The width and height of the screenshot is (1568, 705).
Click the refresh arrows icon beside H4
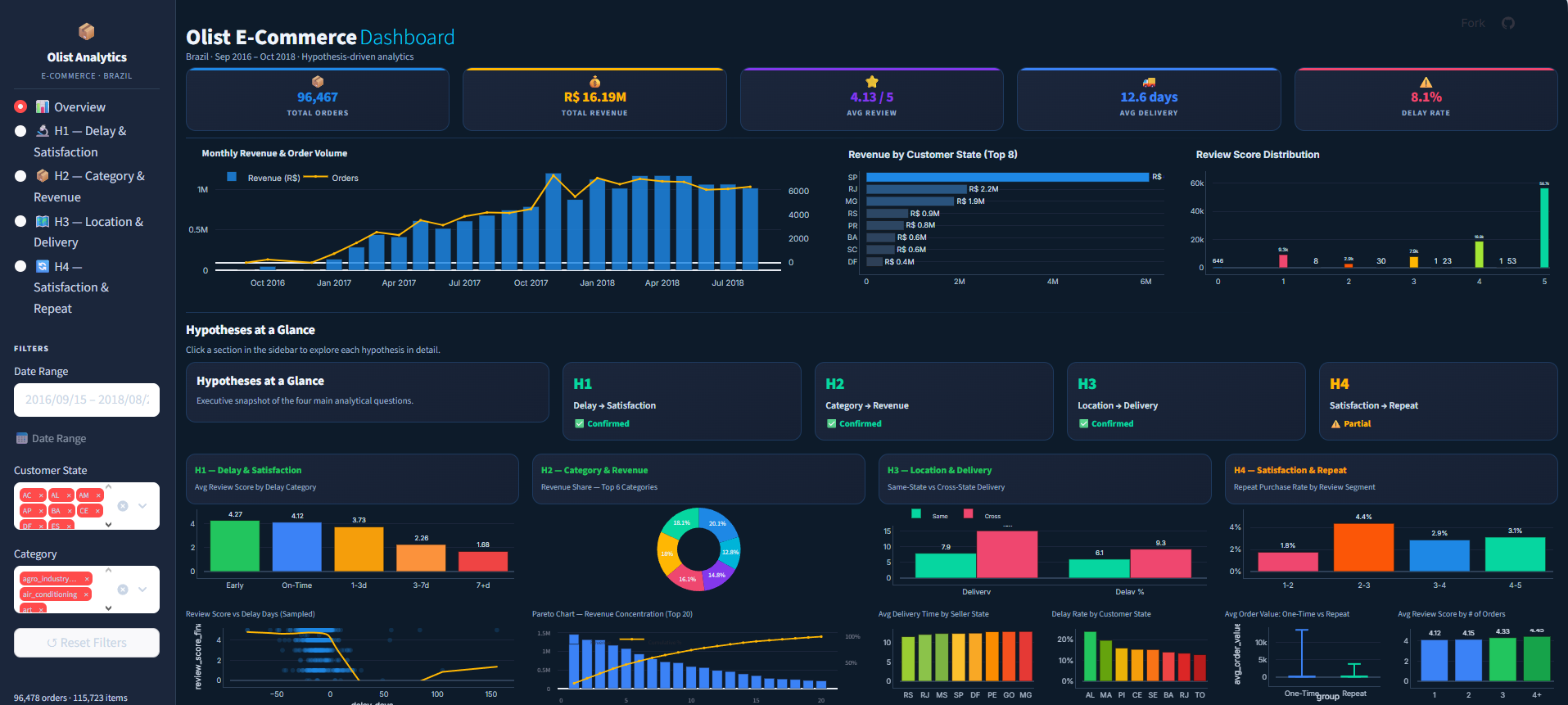43,267
